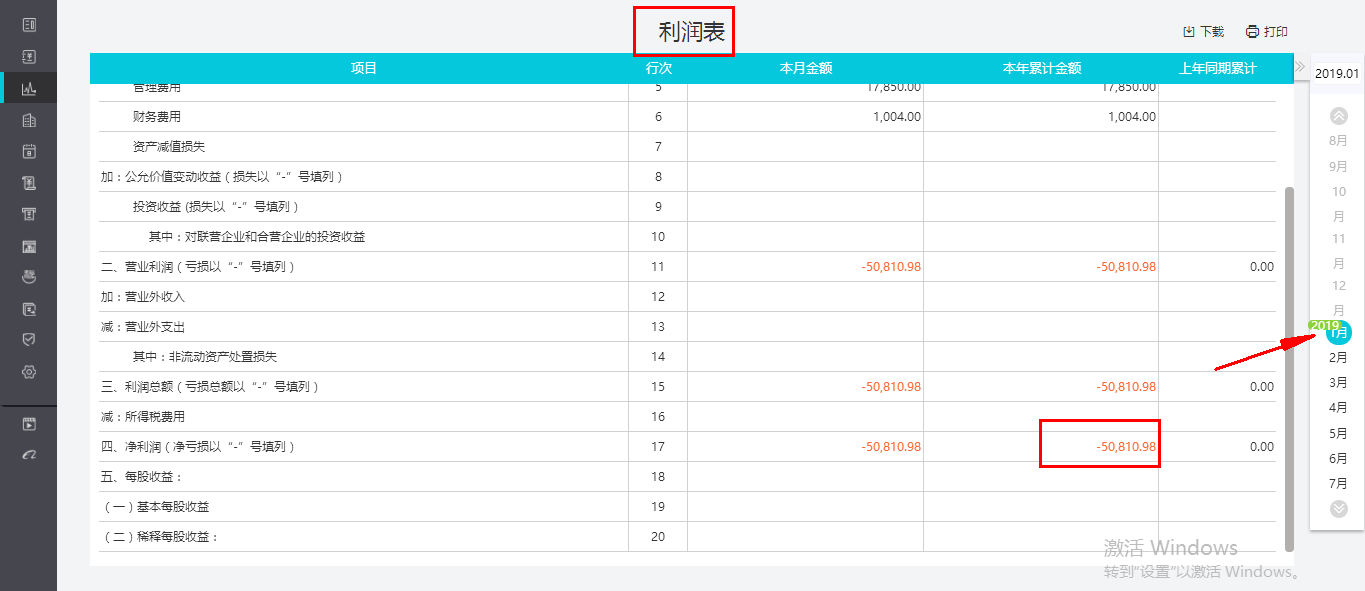Open the video play icon in sidebar
Viewport: 1365px width, 591px height.
click(x=29, y=424)
